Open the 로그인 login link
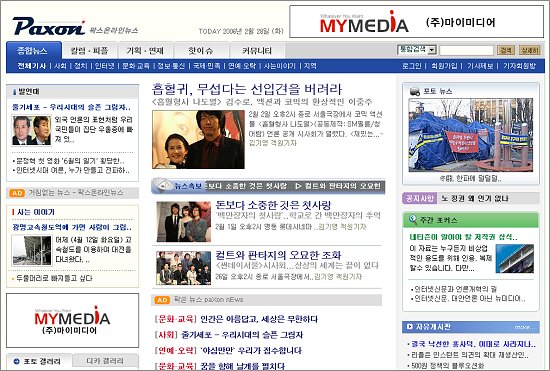The image size is (550, 371). tap(411, 66)
